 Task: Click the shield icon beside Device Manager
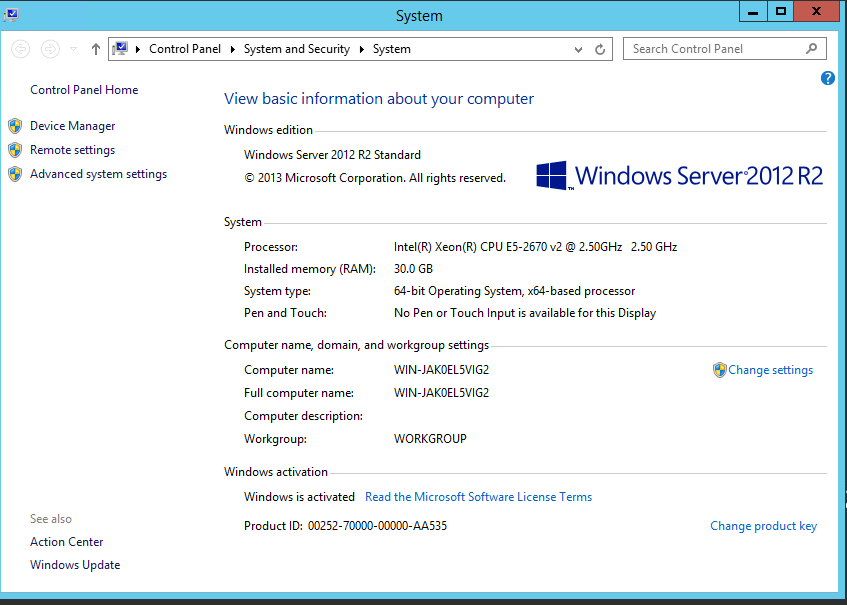point(15,126)
